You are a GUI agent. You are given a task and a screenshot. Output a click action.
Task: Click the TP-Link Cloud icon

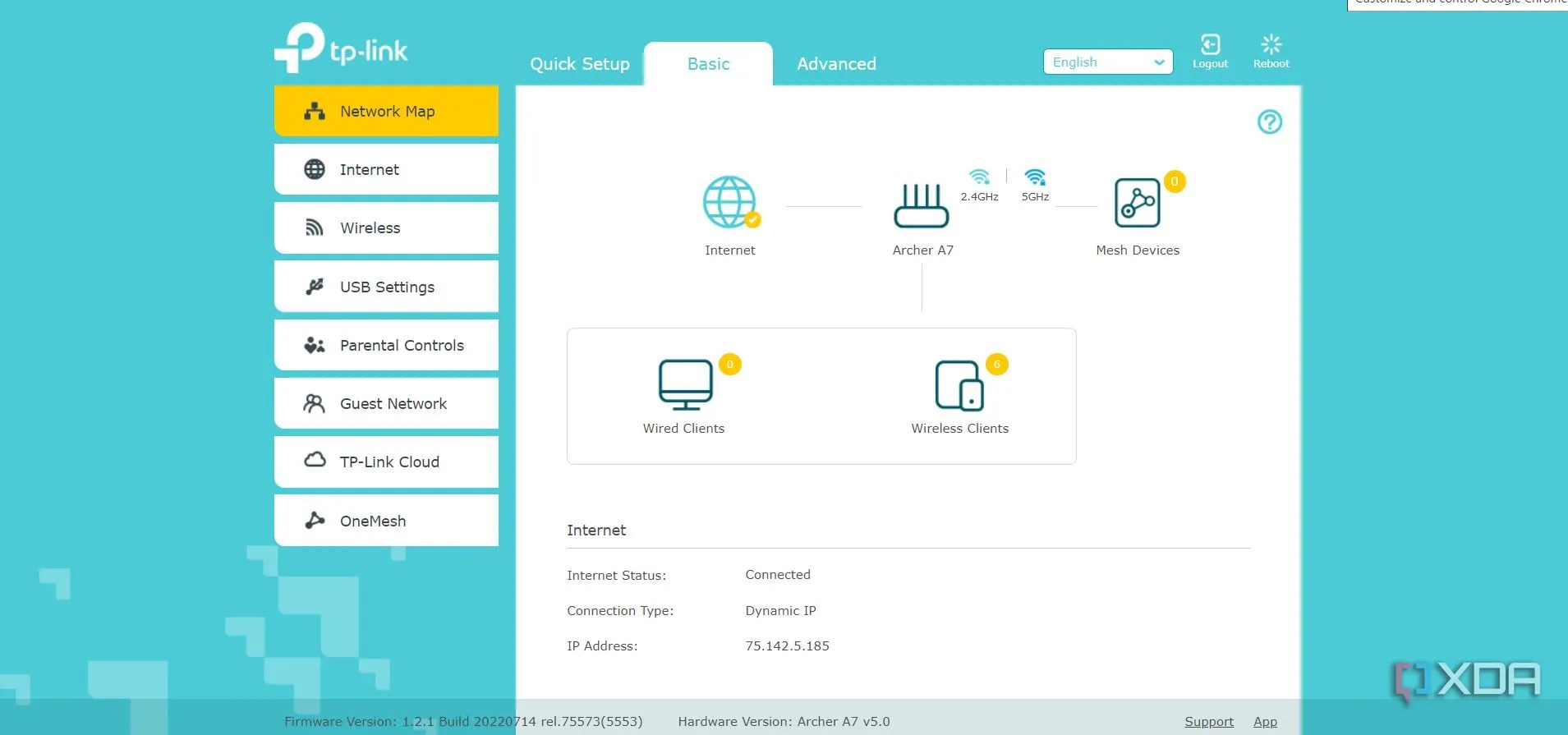315,460
